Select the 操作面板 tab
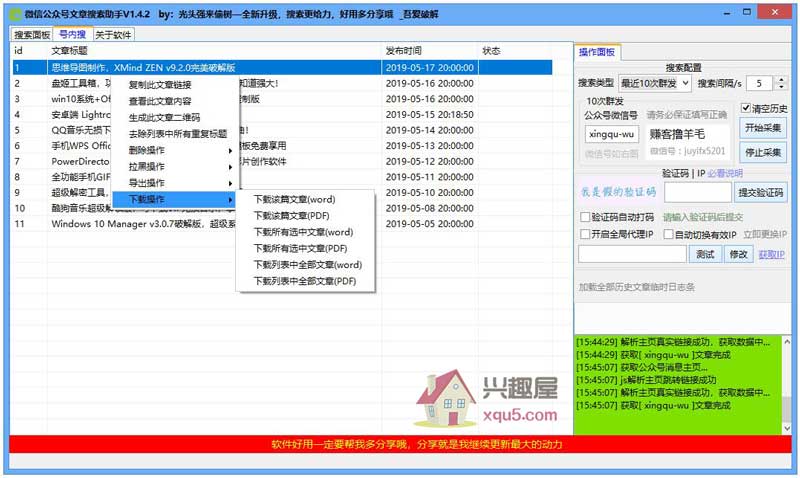The width and height of the screenshot is (800, 478). point(596,52)
